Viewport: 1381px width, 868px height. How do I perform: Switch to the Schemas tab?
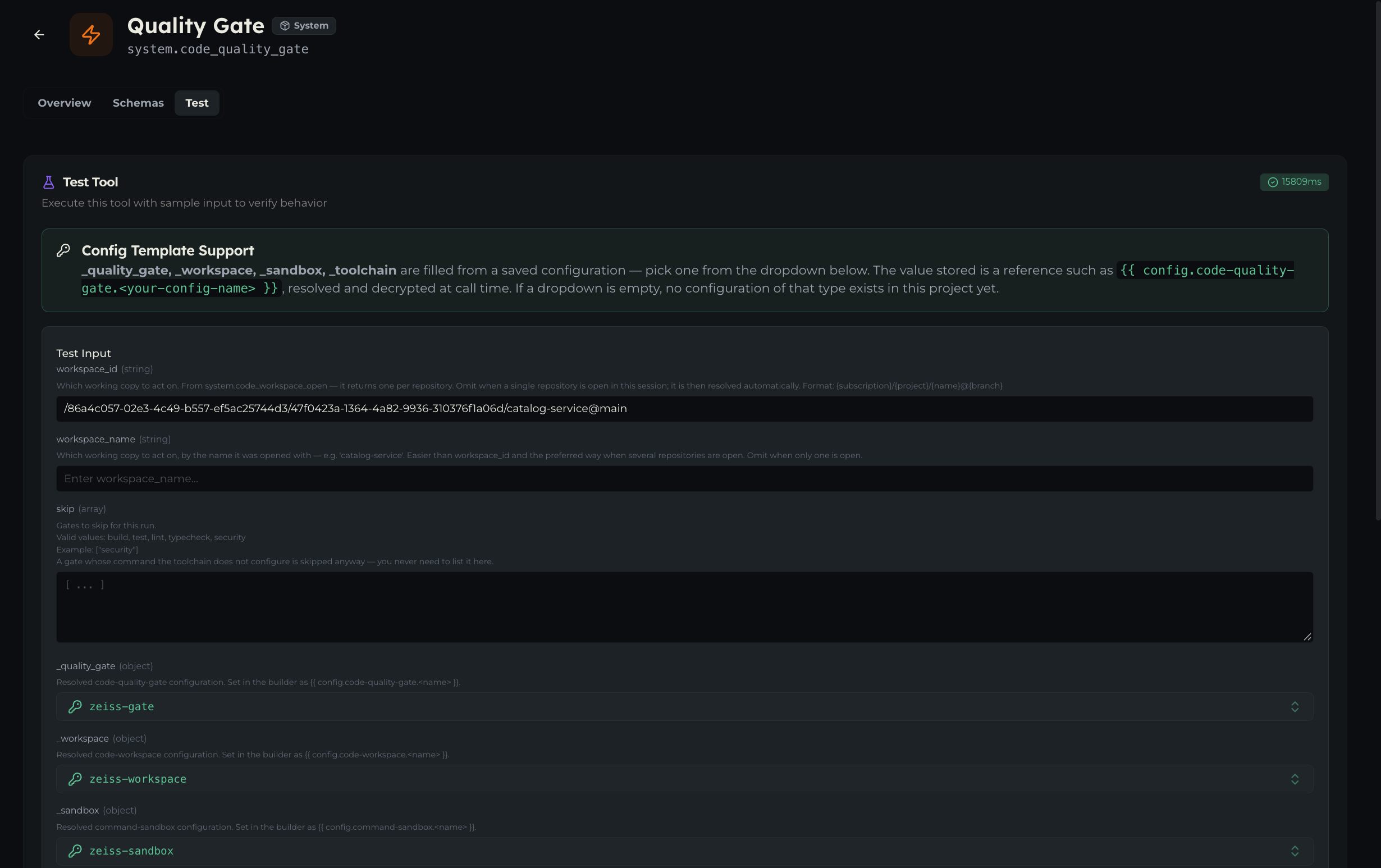[x=138, y=103]
